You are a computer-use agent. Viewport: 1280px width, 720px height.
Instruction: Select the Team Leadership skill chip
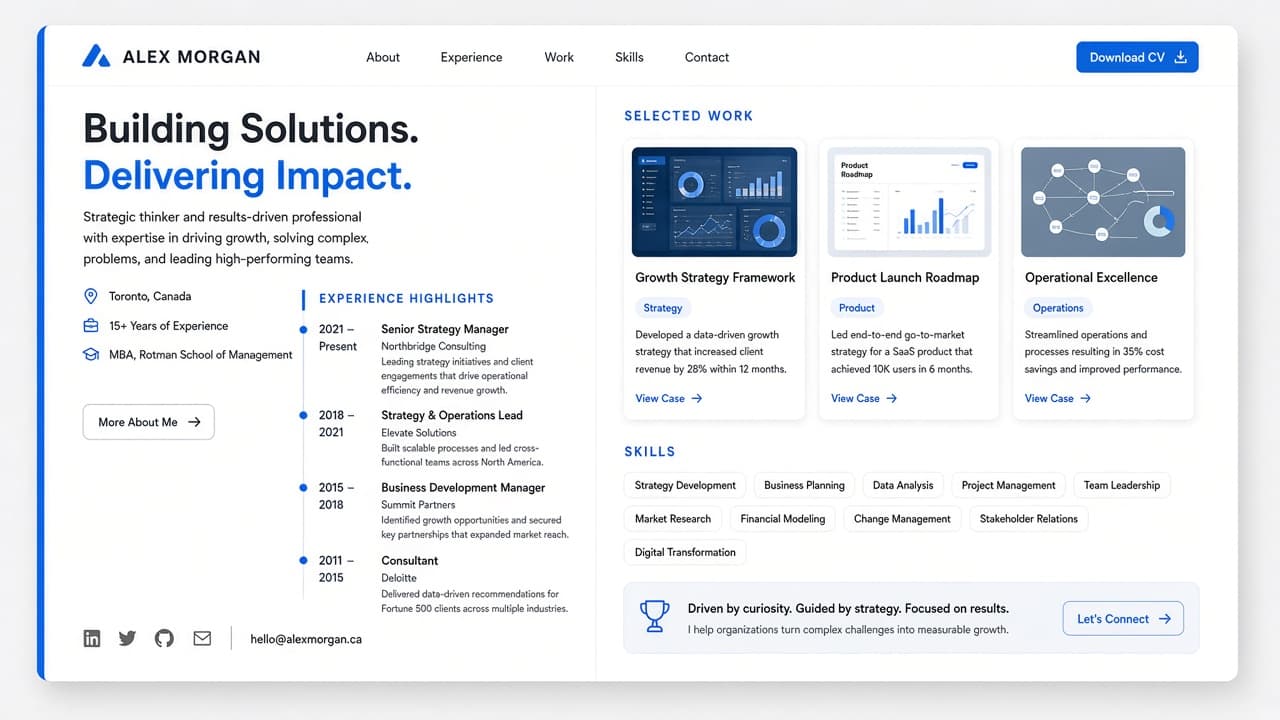coord(1122,485)
